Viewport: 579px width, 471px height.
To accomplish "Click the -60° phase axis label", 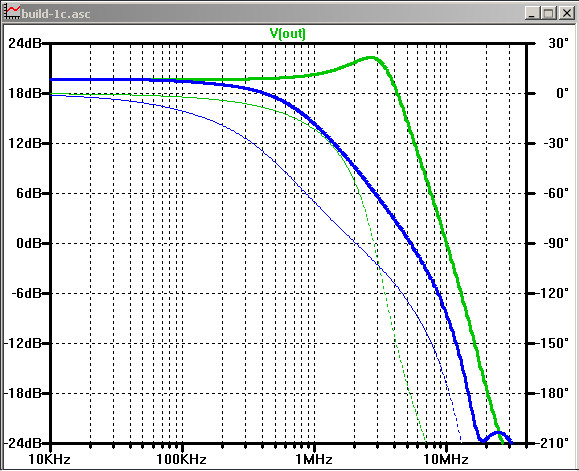I will click(x=556, y=193).
